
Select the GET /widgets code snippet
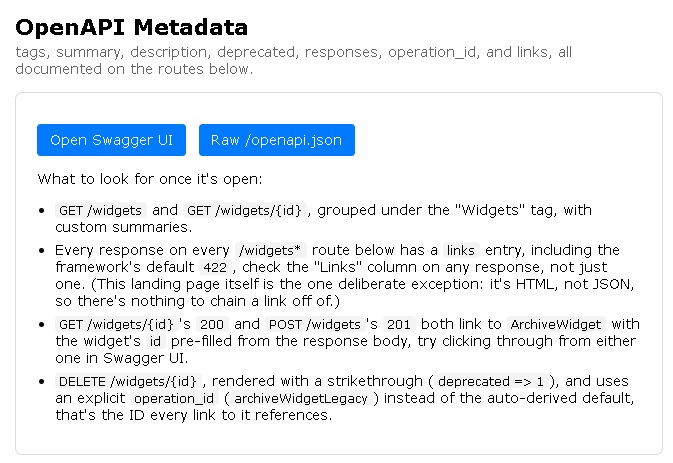(100, 210)
